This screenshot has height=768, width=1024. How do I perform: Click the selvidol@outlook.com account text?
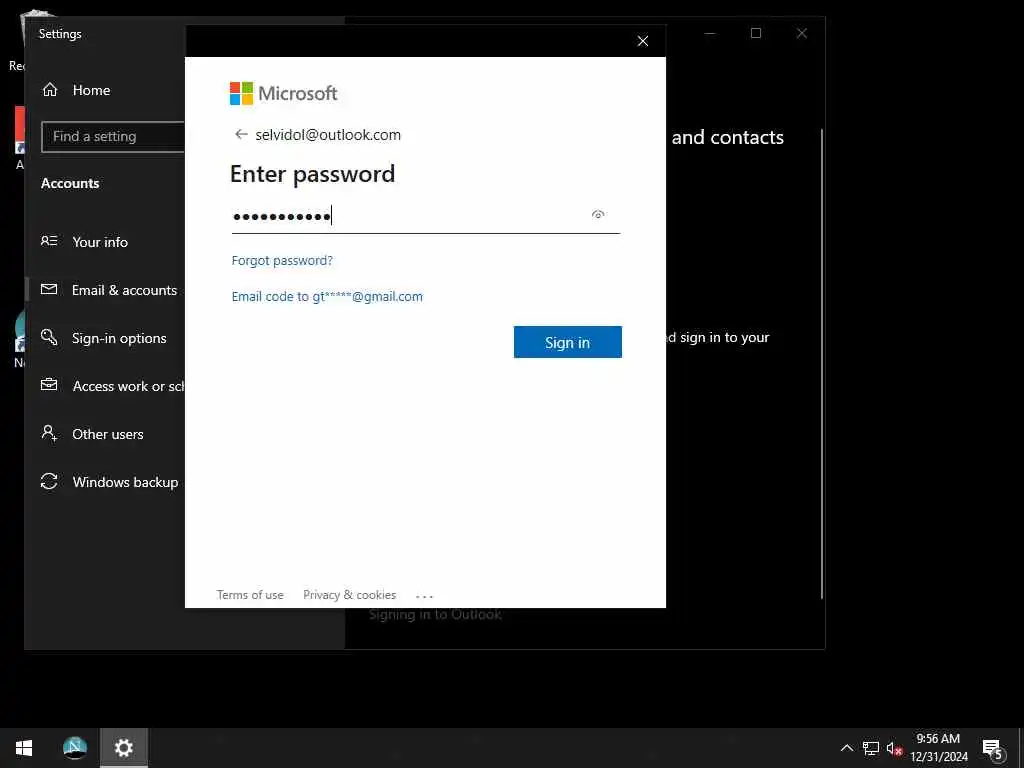(x=328, y=135)
